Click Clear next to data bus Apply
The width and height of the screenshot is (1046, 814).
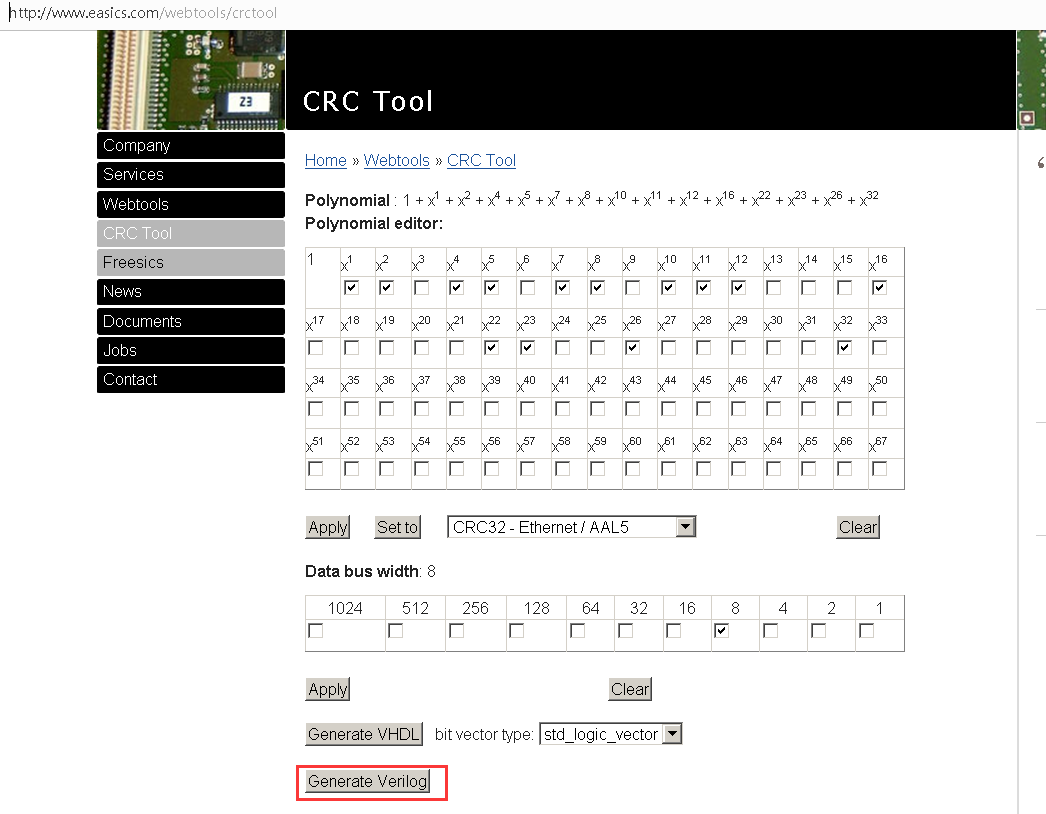(630, 689)
